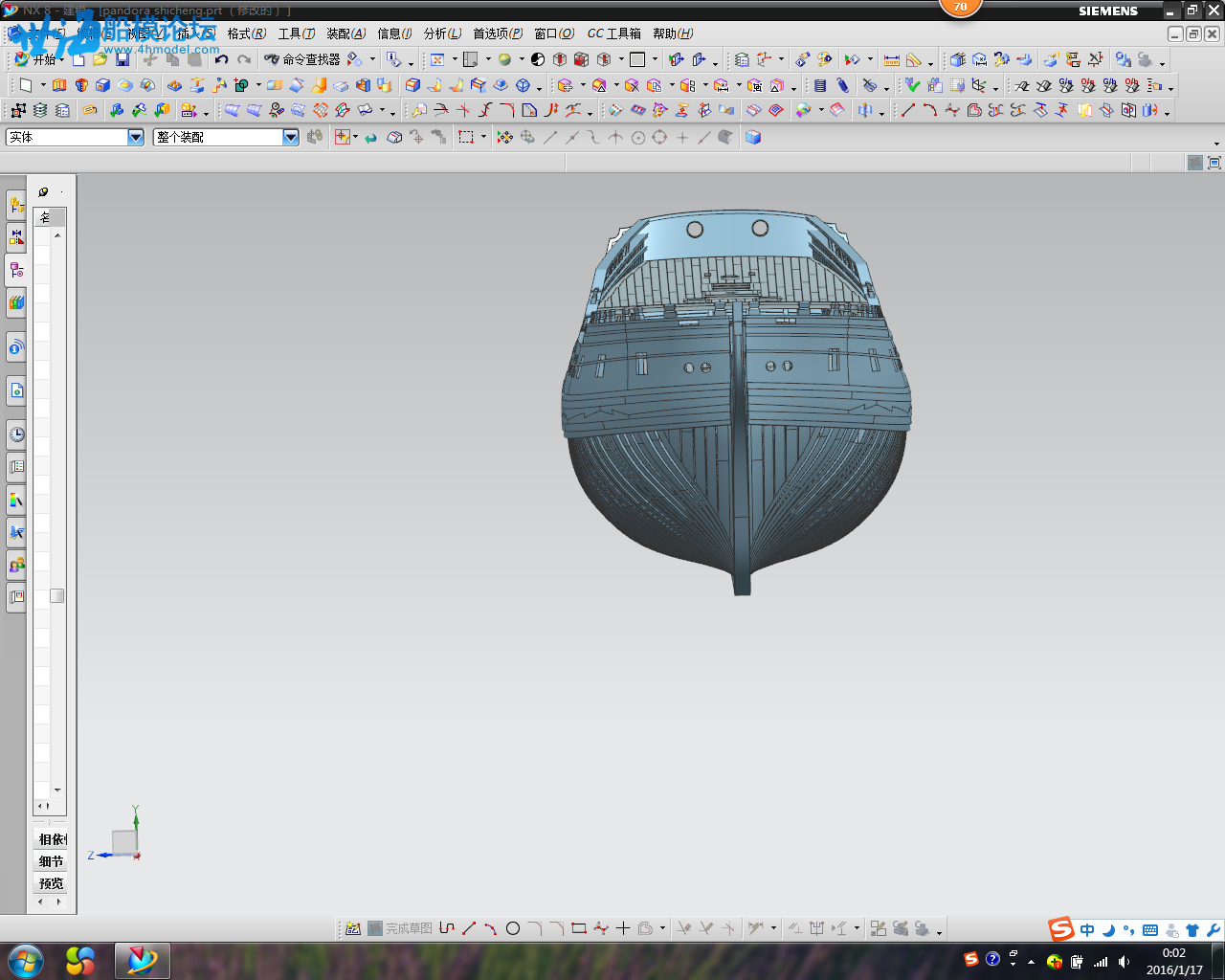Click the Measure angle icon
Screen dimensions: 1225x980
click(914, 59)
